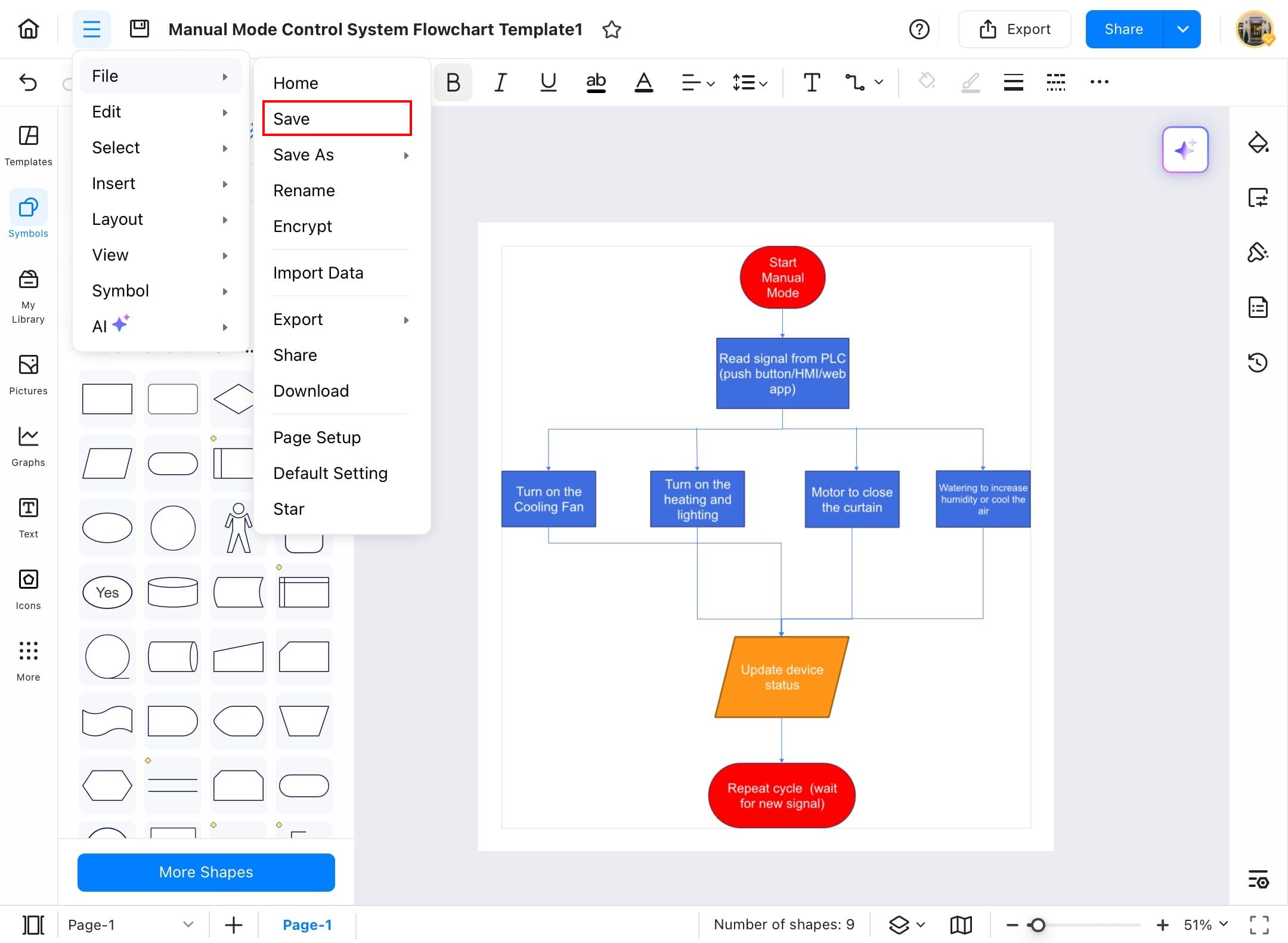This screenshot has height=943, width=1288.
Task: Toggle italic text formatting
Action: 500,82
